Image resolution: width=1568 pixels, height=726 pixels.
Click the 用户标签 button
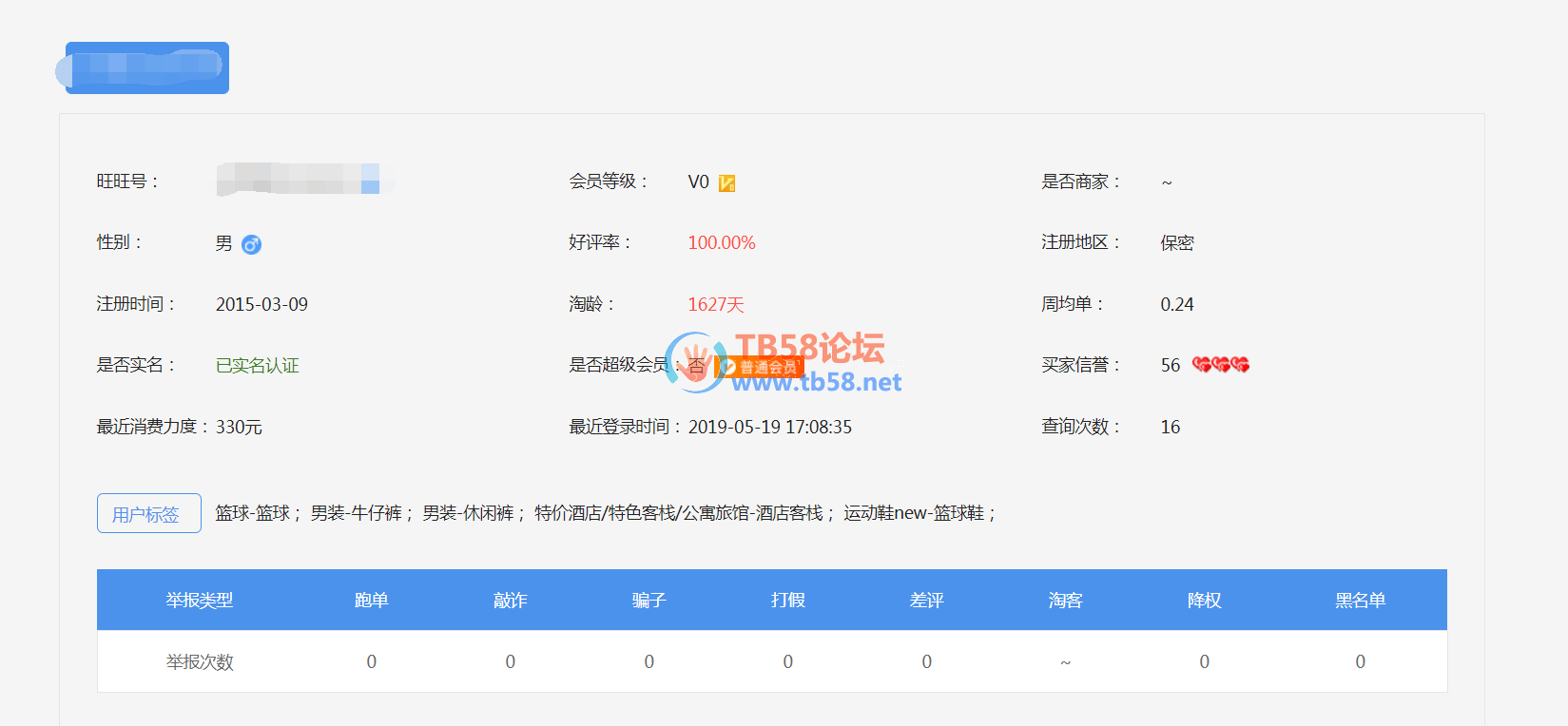[x=149, y=513]
